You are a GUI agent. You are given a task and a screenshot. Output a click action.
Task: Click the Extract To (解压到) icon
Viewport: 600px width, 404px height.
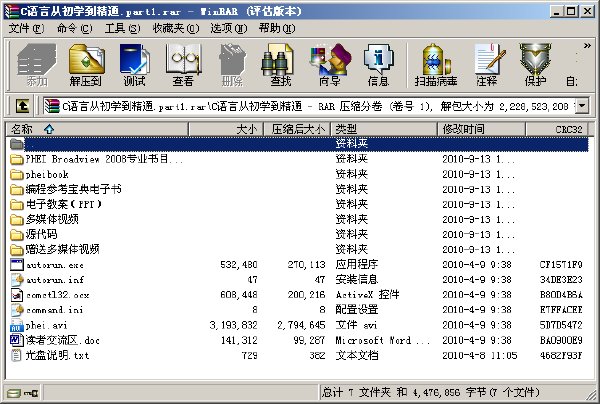coord(86,64)
